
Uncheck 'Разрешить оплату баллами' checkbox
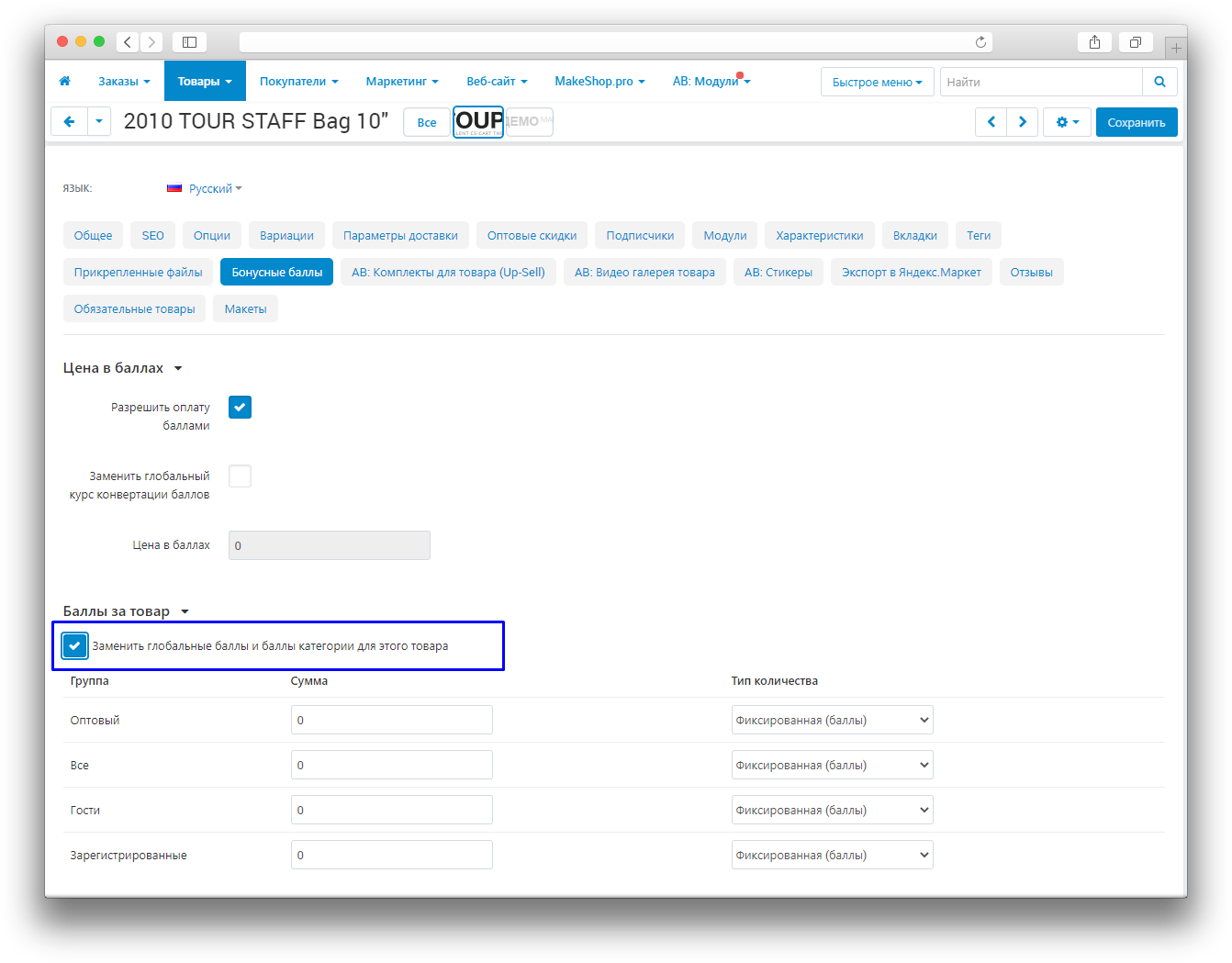click(x=240, y=408)
